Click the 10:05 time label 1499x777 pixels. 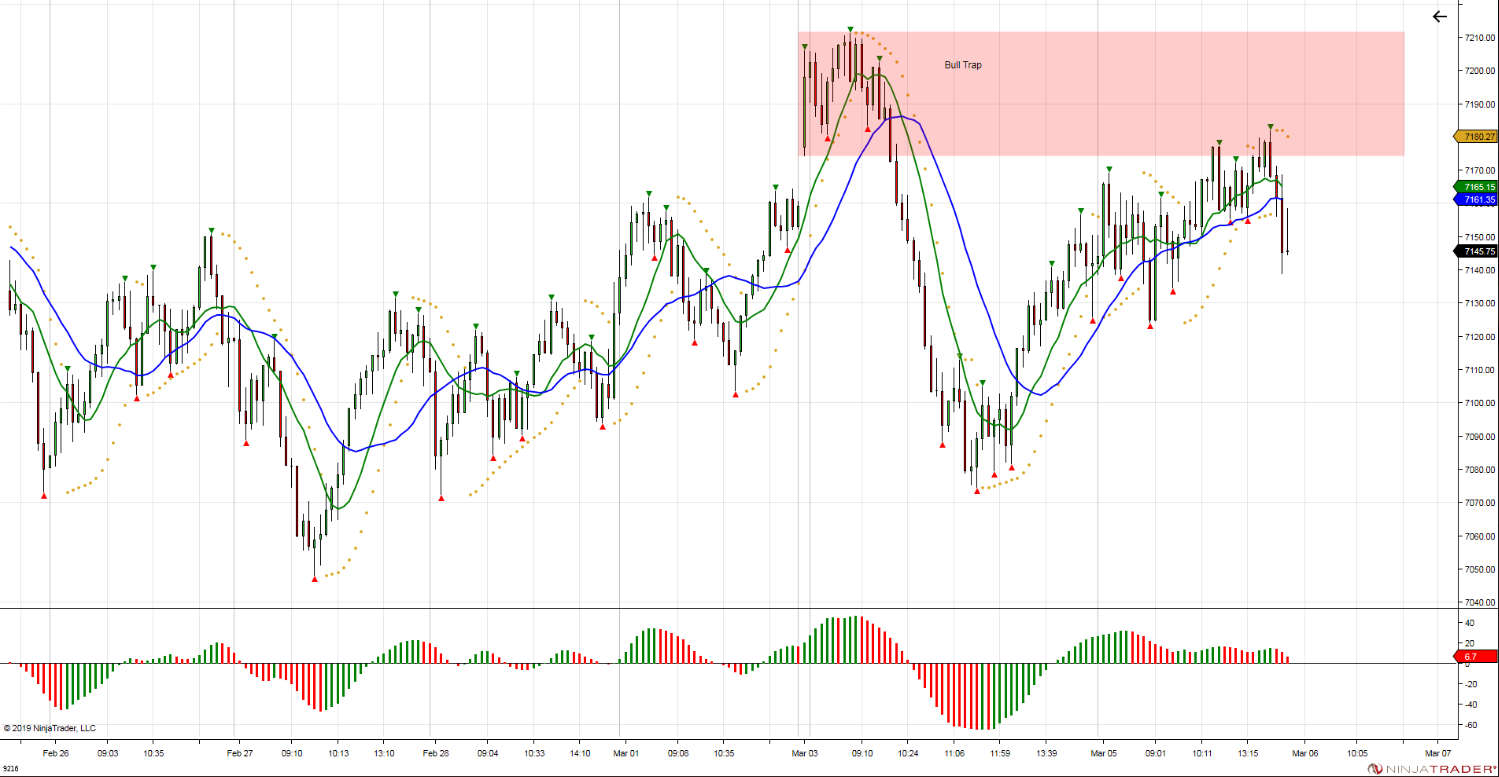[x=1356, y=753]
